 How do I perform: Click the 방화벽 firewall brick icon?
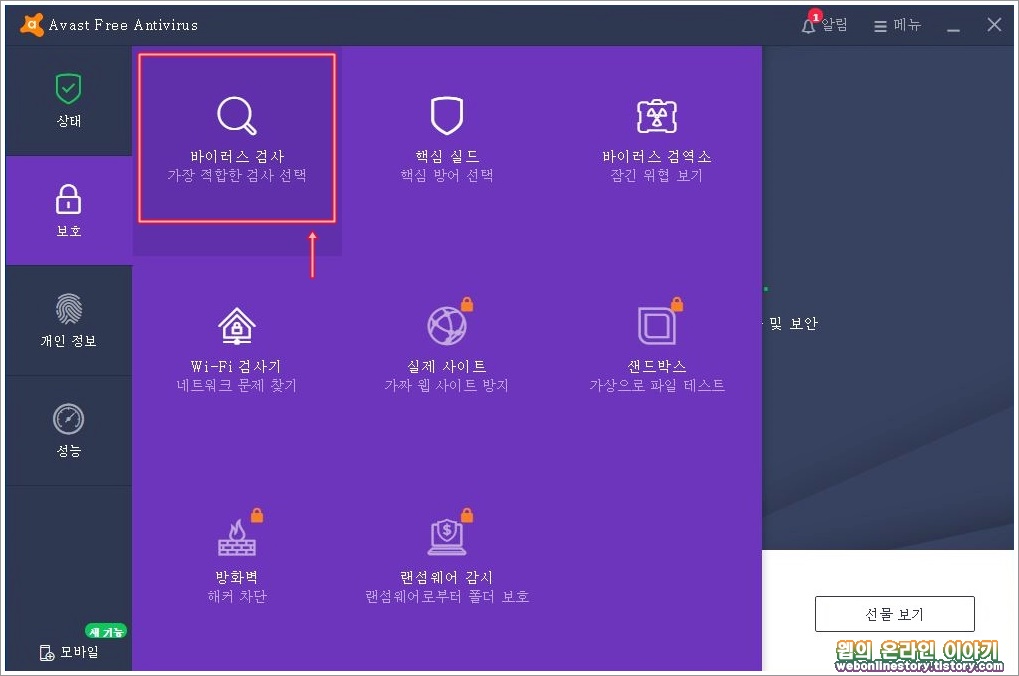click(x=237, y=538)
